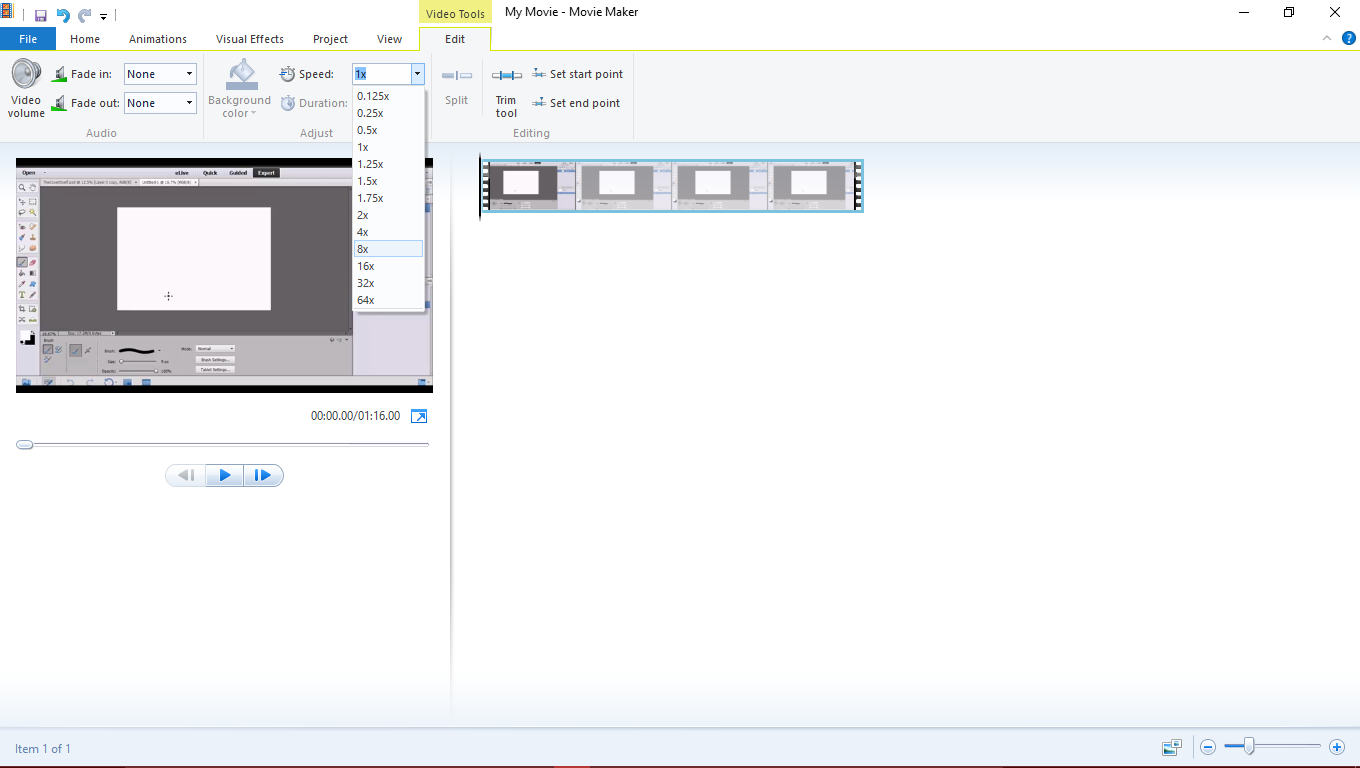The height and width of the screenshot is (768, 1360).
Task: Open the View tab
Action: [389, 39]
